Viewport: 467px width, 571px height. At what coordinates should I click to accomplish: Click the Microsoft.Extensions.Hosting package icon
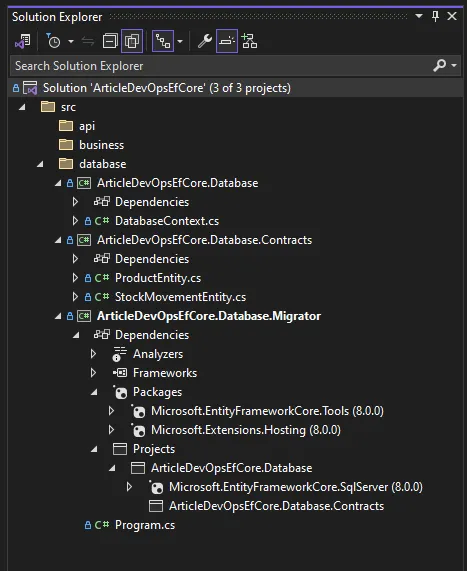[x=138, y=430]
